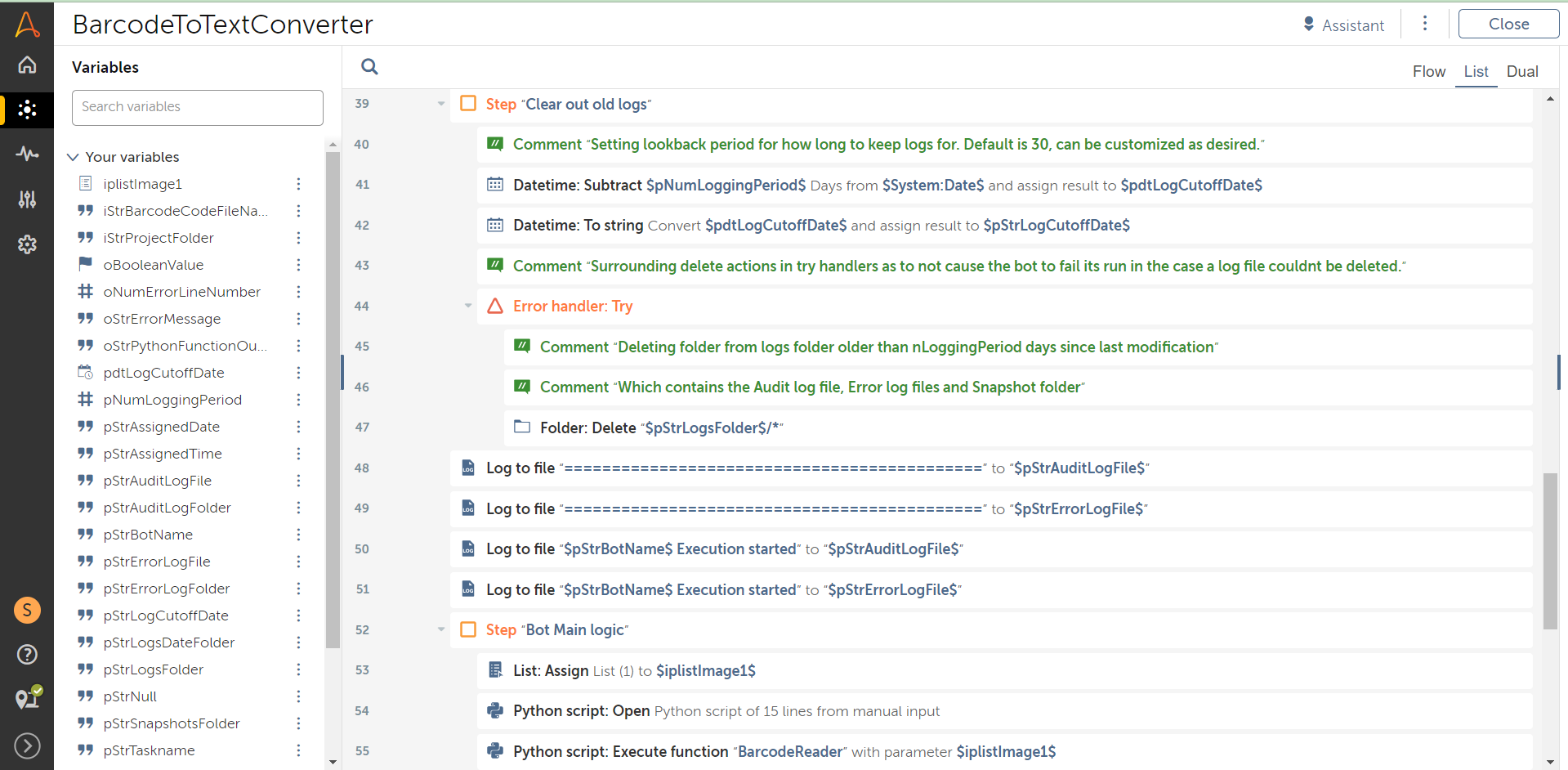Click the search magnifier above the action list
The height and width of the screenshot is (770, 1568).
tap(369, 67)
